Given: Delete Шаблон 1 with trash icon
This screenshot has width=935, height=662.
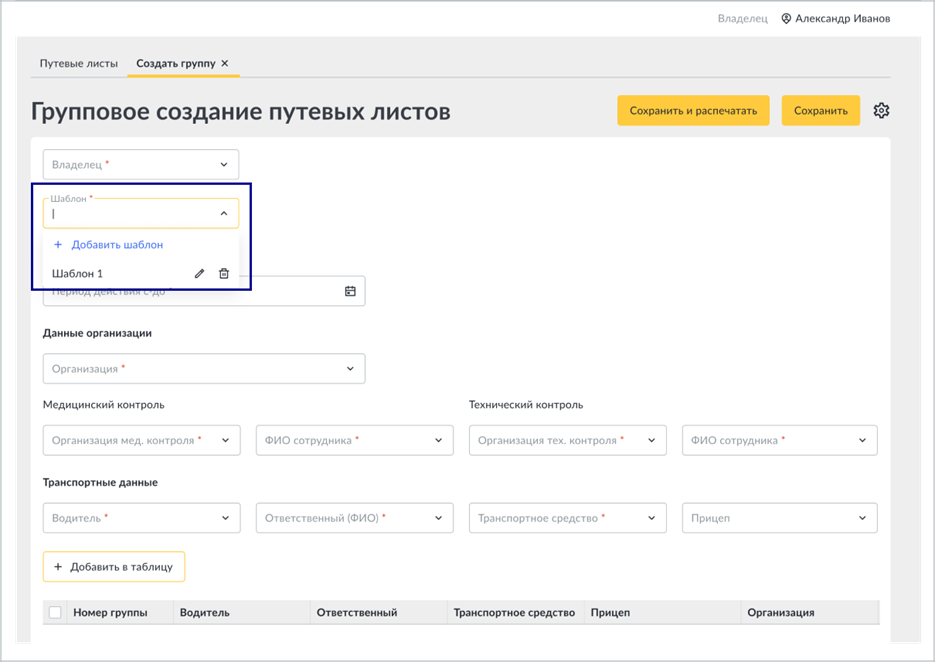Looking at the screenshot, I should tap(224, 273).
